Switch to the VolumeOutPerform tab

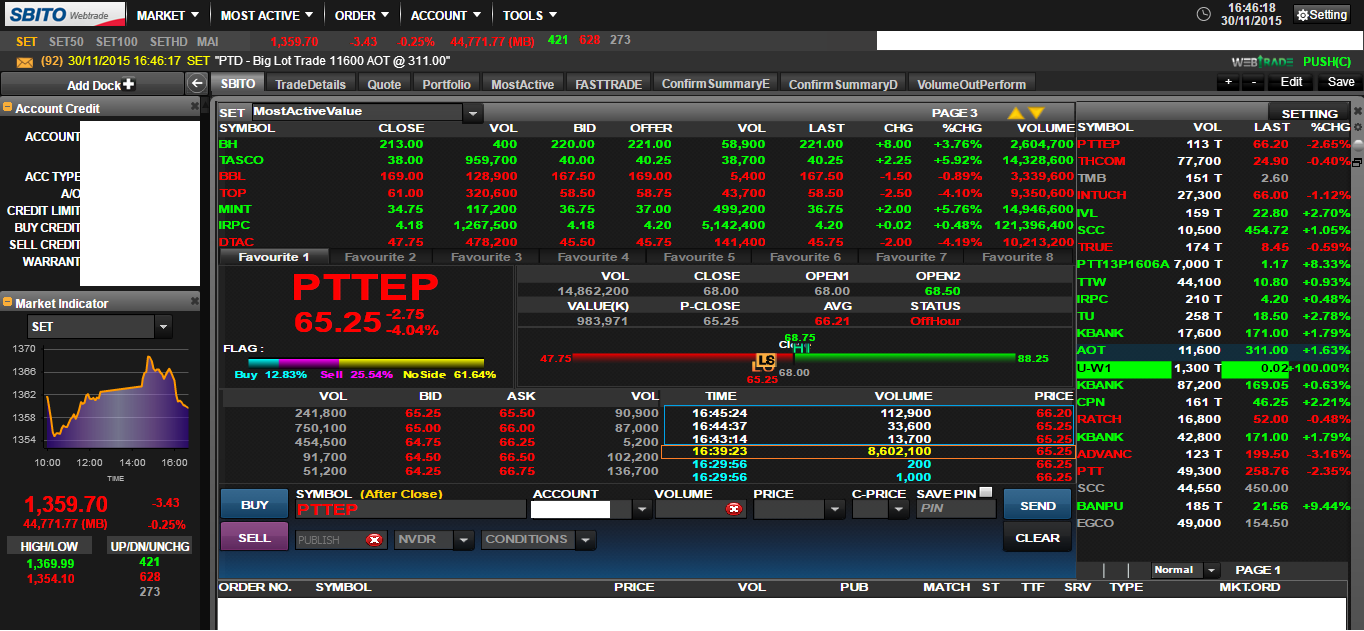coord(971,84)
